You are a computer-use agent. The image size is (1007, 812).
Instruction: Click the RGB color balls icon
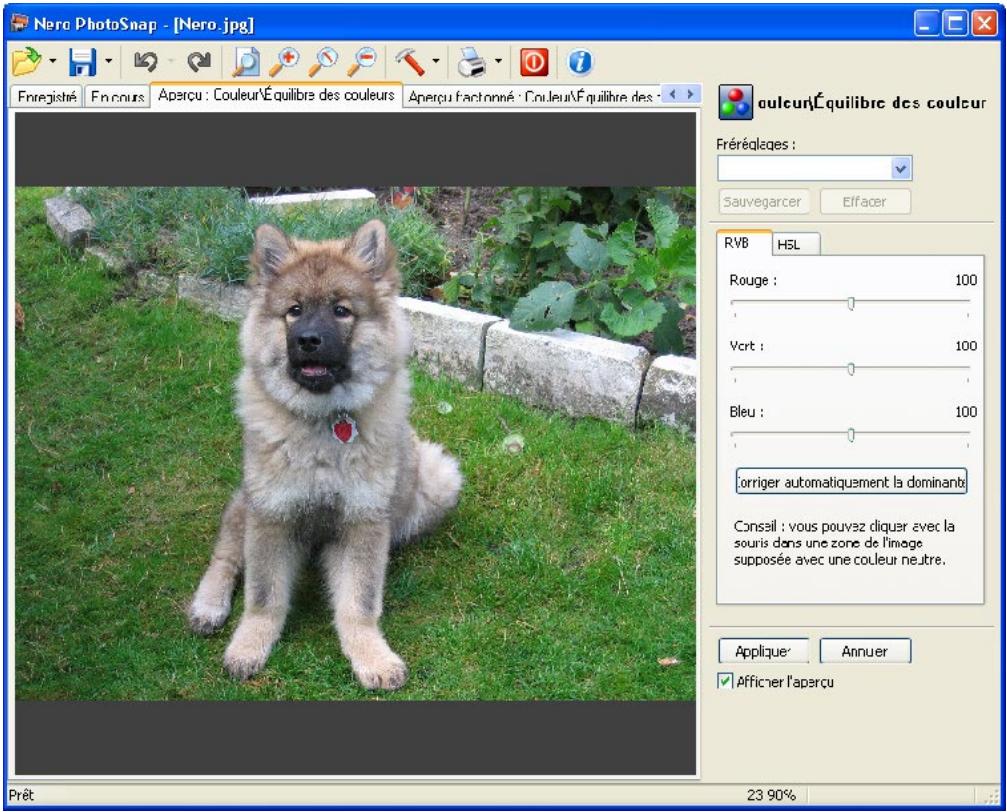click(735, 102)
